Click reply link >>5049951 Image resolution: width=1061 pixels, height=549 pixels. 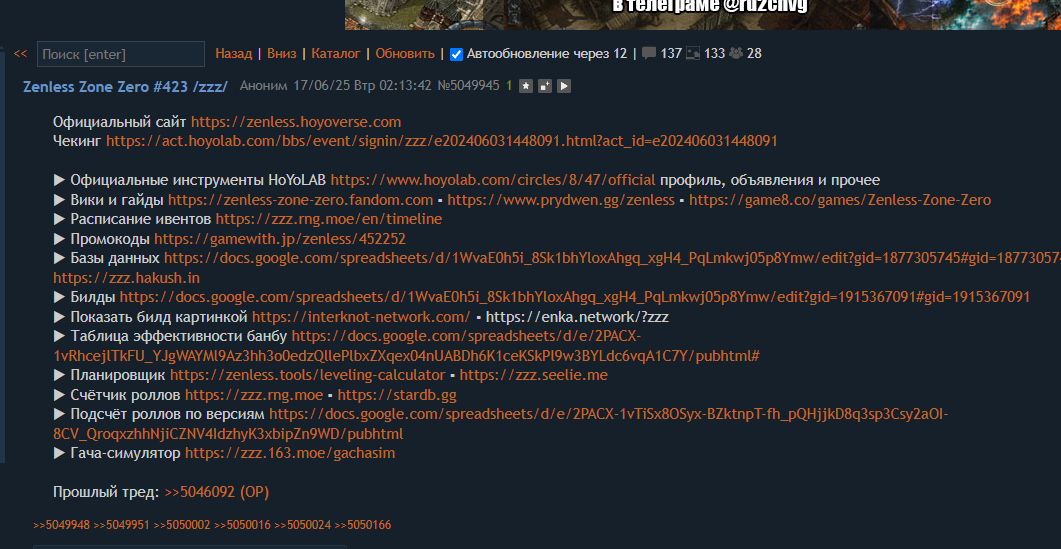pos(122,525)
